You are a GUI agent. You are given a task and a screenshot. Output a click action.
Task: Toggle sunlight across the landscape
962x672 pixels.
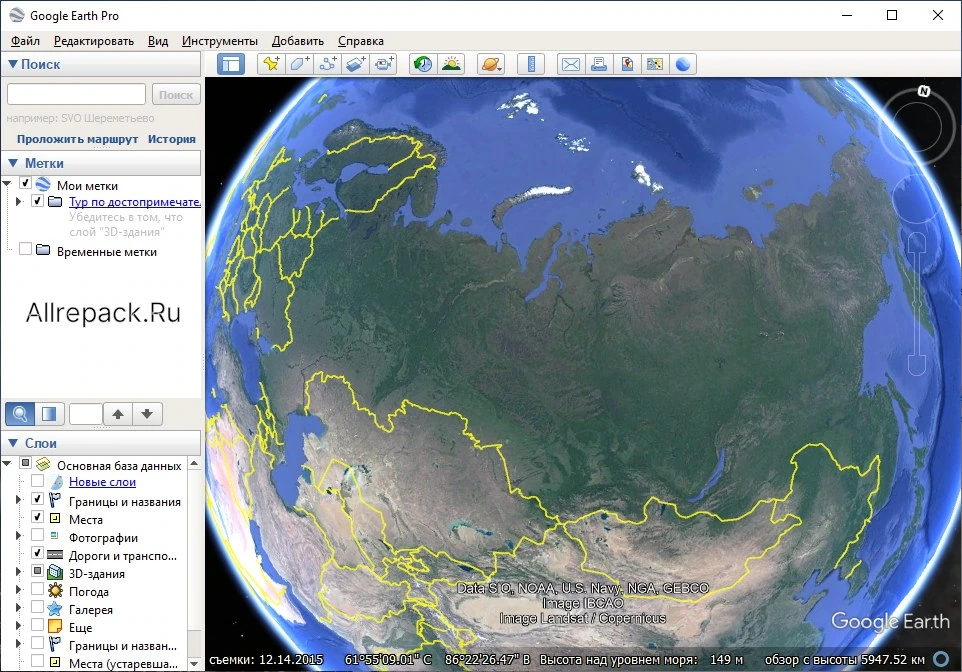pos(452,64)
